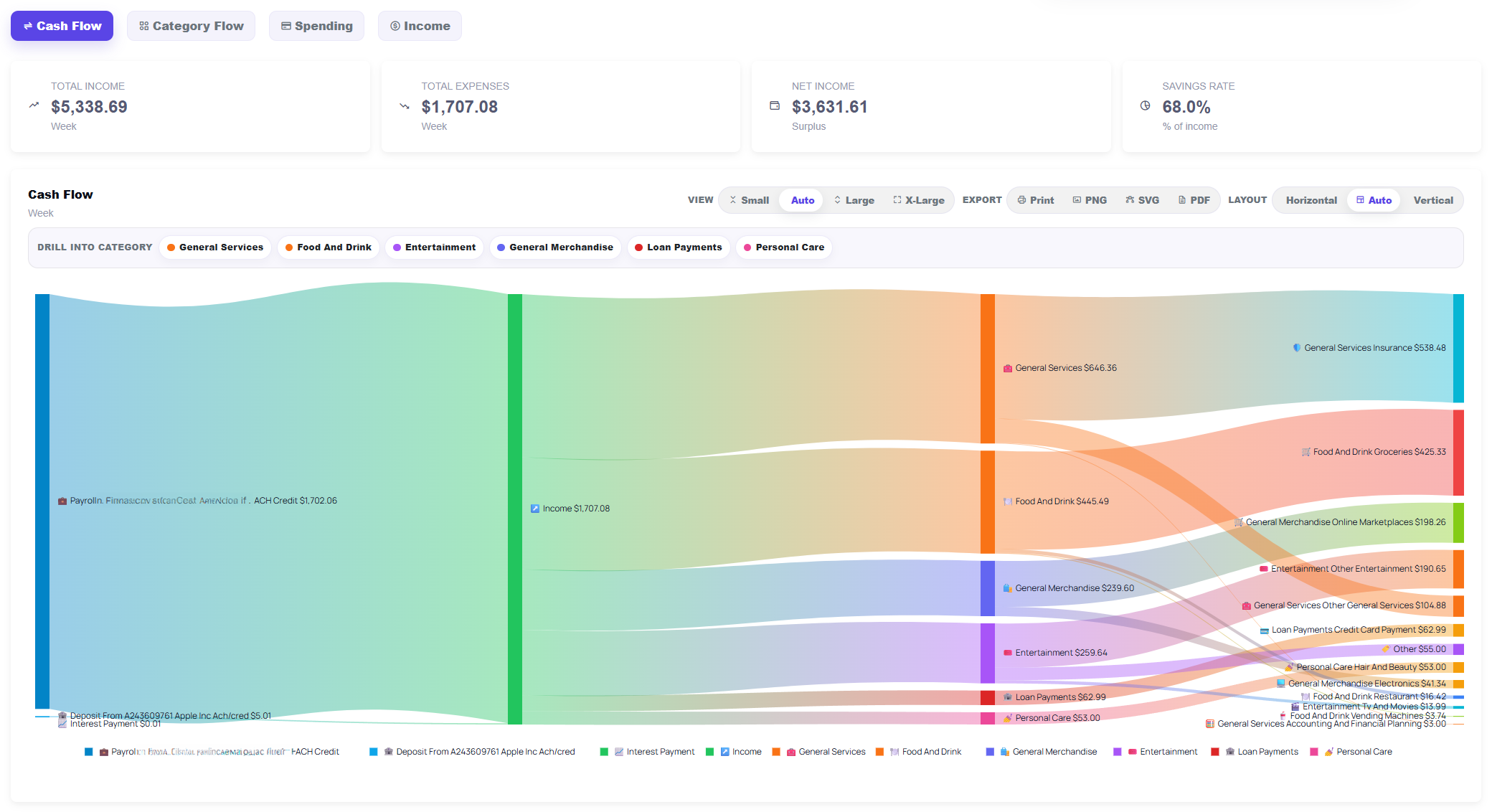
Task: Switch to Category Flow tab
Action: [191, 26]
